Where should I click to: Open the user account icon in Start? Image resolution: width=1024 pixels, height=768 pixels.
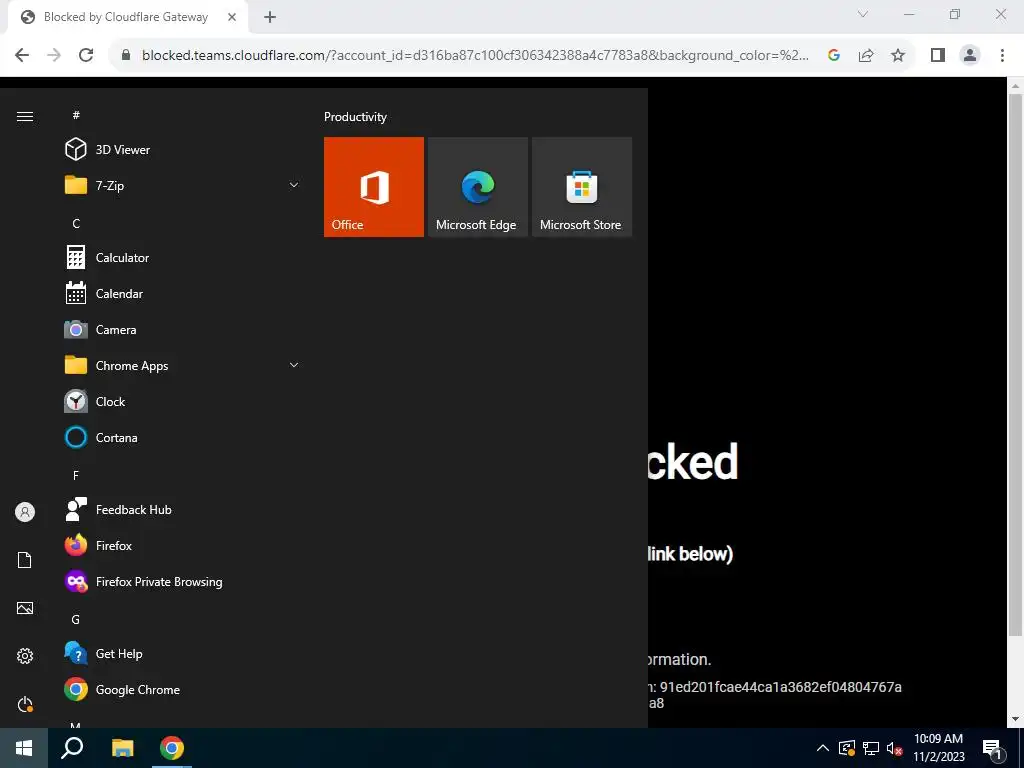[25, 512]
